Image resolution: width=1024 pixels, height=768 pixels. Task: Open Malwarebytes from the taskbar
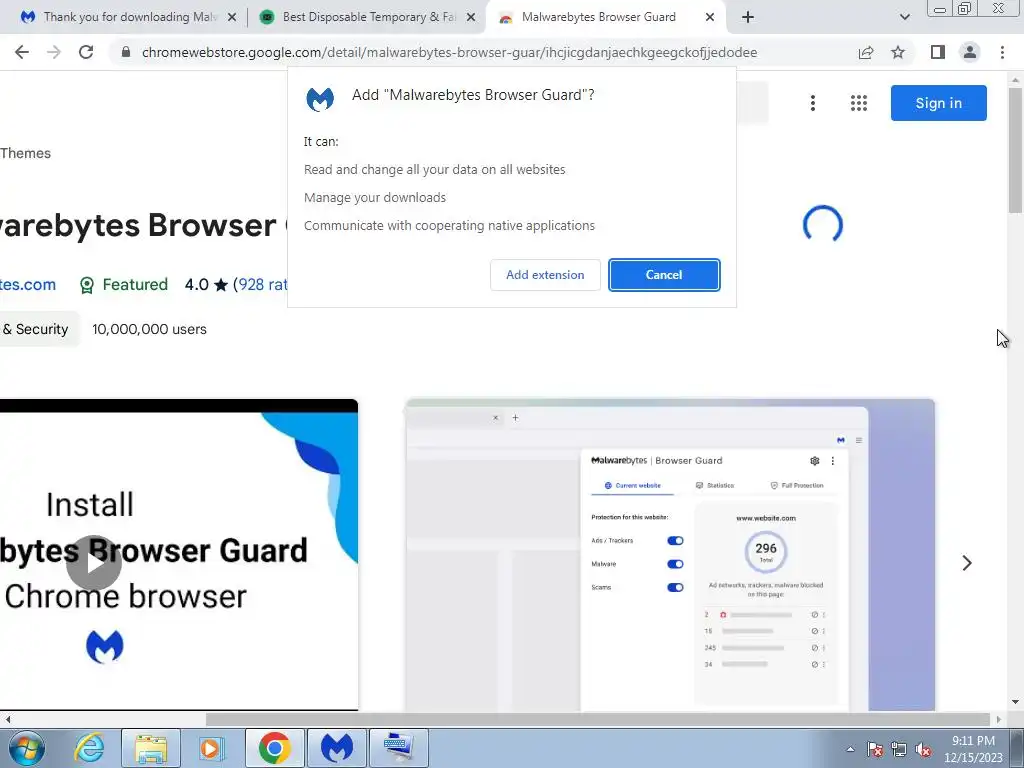click(337, 748)
